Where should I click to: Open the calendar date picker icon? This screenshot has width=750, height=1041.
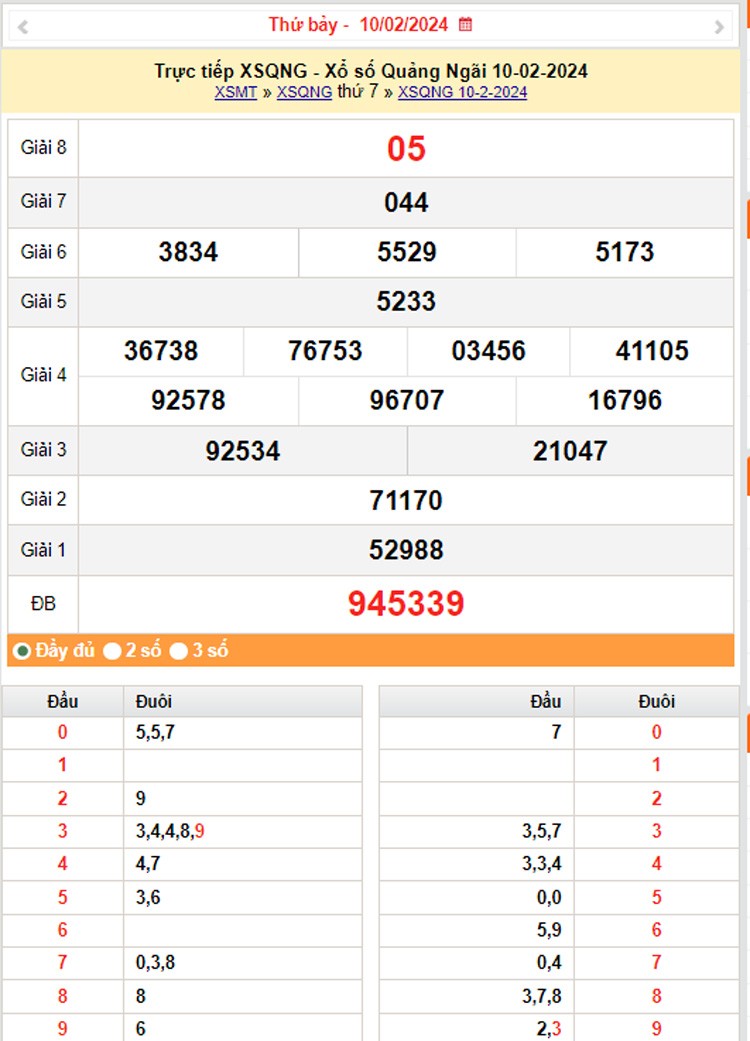[x=465, y=24]
